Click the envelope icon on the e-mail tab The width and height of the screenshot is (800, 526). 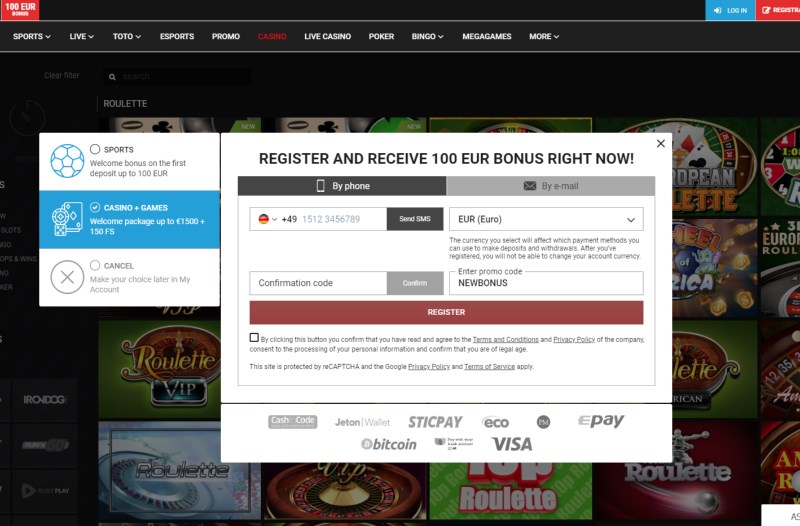(530, 186)
